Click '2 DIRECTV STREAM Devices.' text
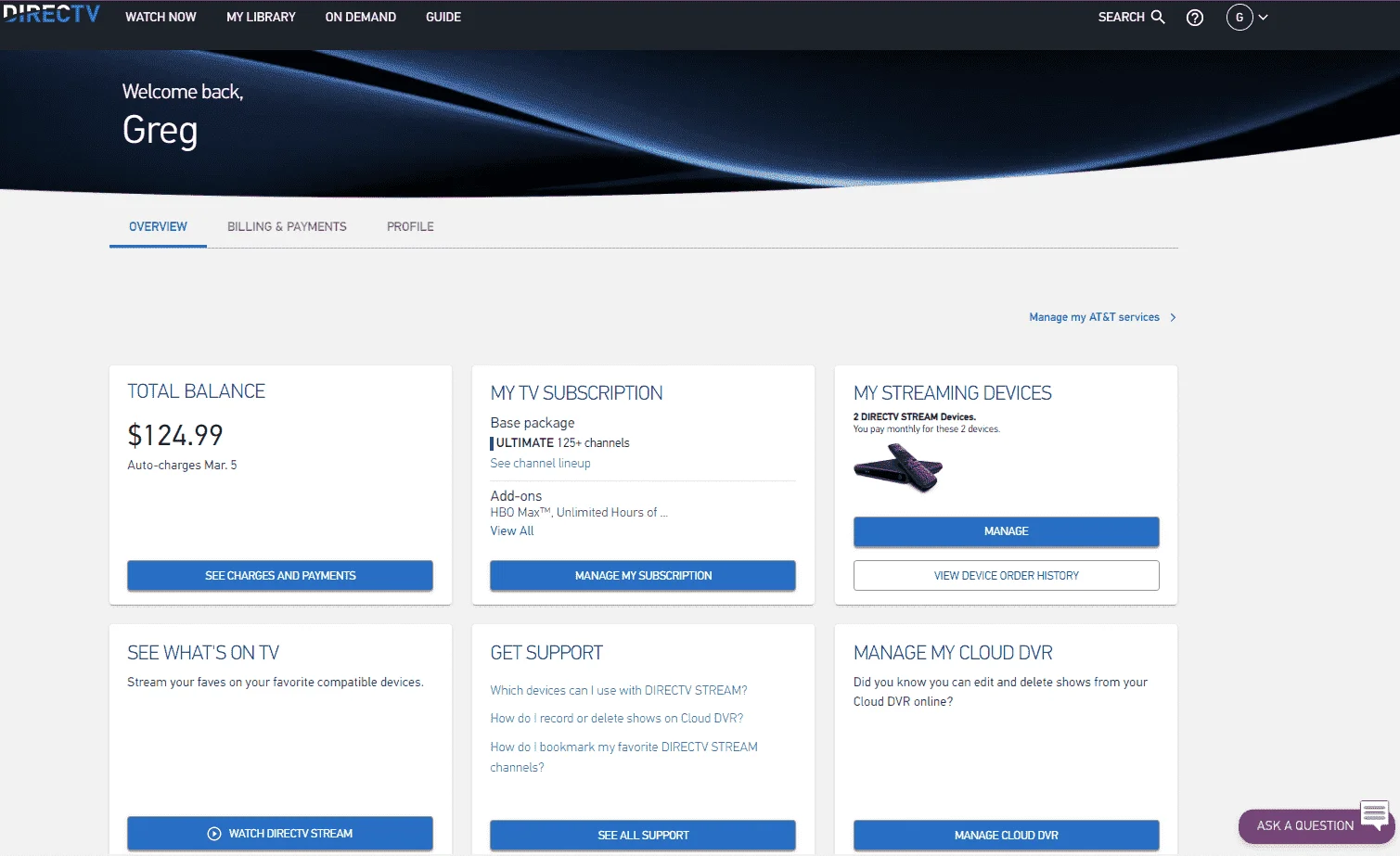The width and height of the screenshot is (1400, 856). [x=915, y=416]
